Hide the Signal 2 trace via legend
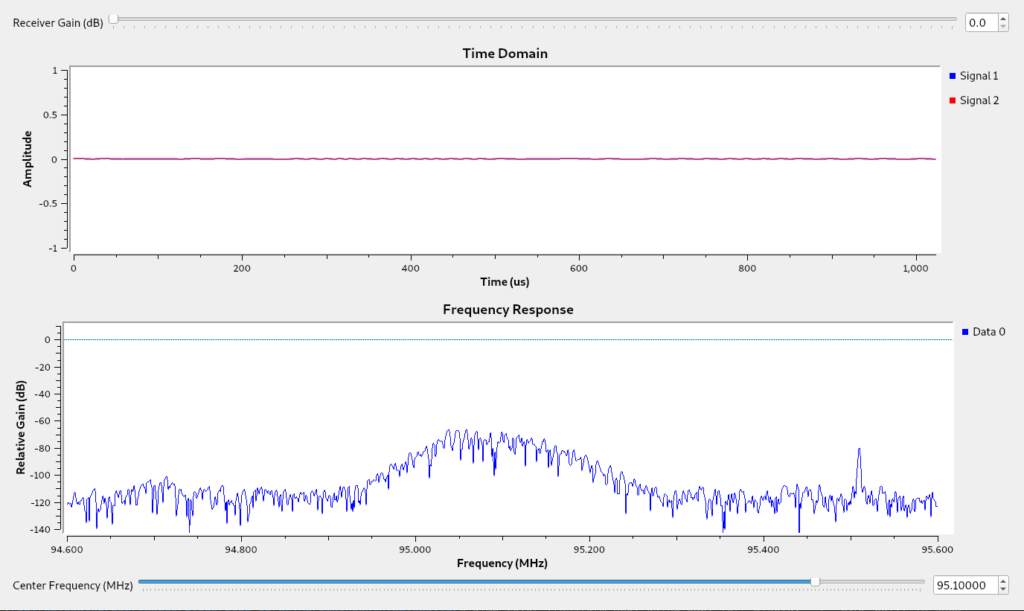Viewport: 1024px width, 611px height. (973, 100)
